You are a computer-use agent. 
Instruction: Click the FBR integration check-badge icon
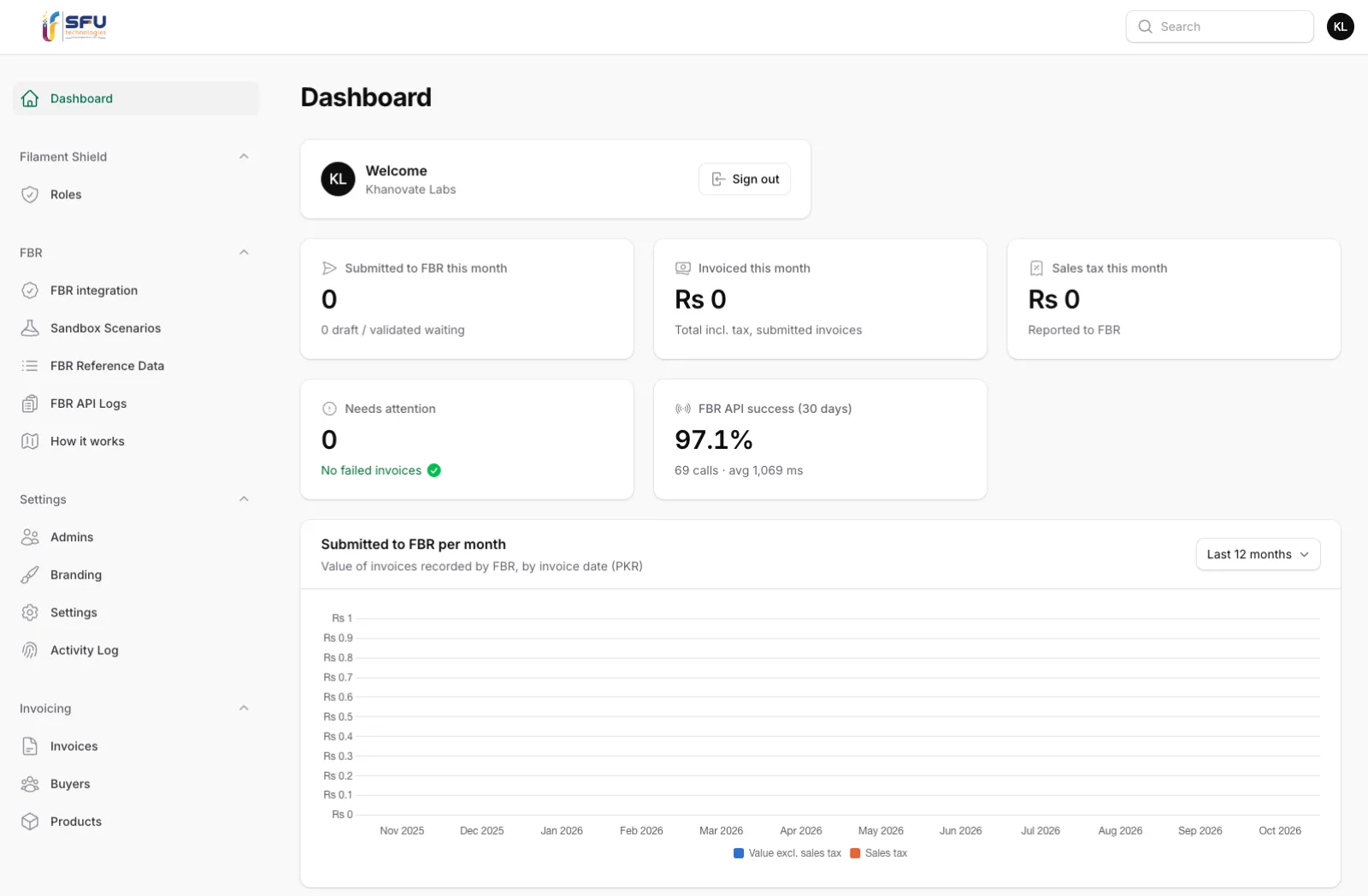pyautogui.click(x=30, y=290)
